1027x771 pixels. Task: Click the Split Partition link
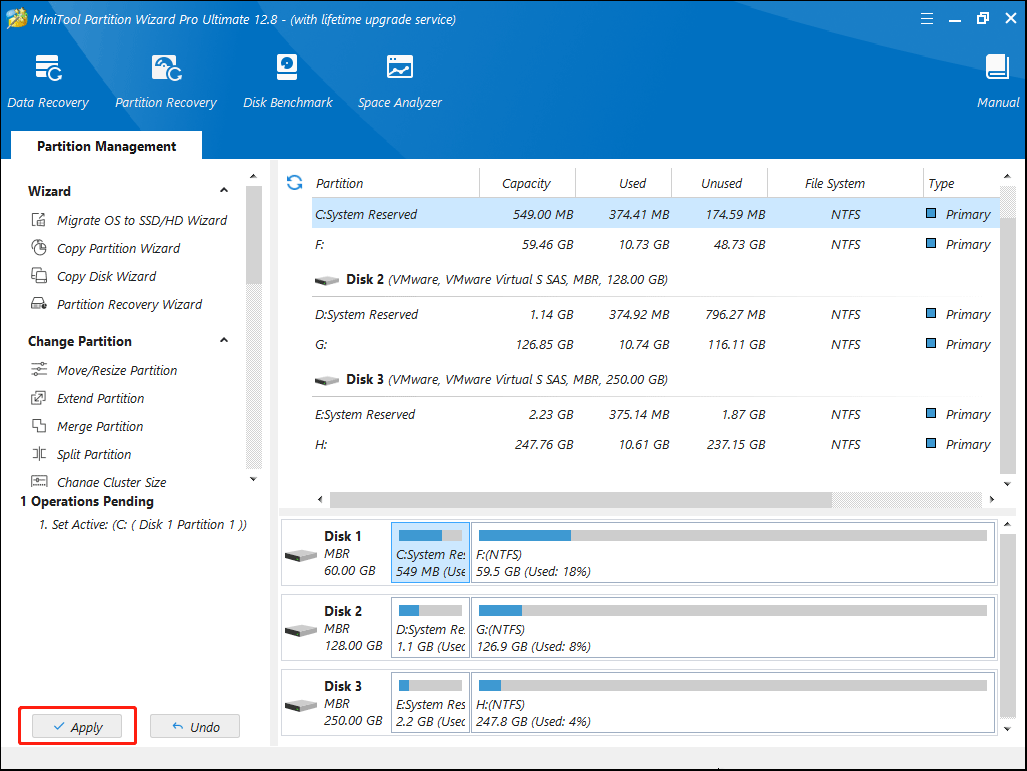pyautogui.click(x=94, y=455)
